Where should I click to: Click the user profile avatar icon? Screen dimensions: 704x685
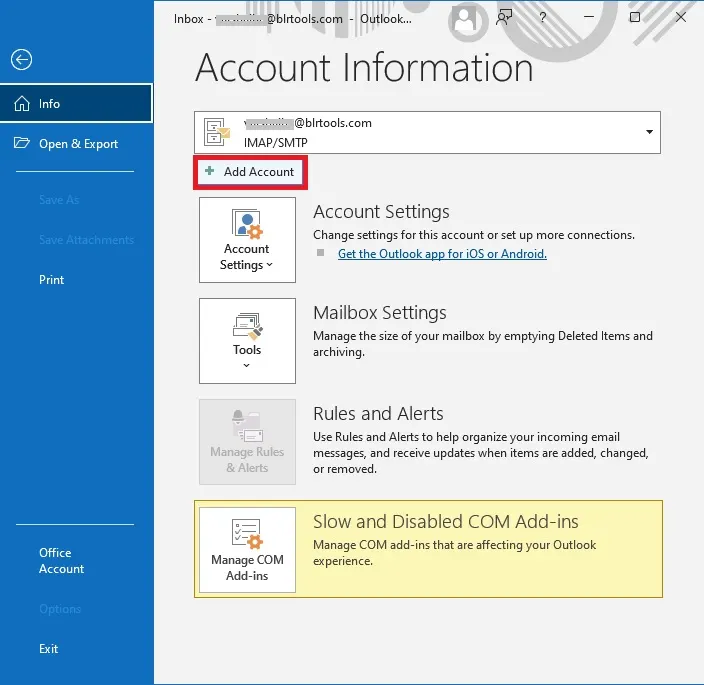pyautogui.click(x=465, y=19)
